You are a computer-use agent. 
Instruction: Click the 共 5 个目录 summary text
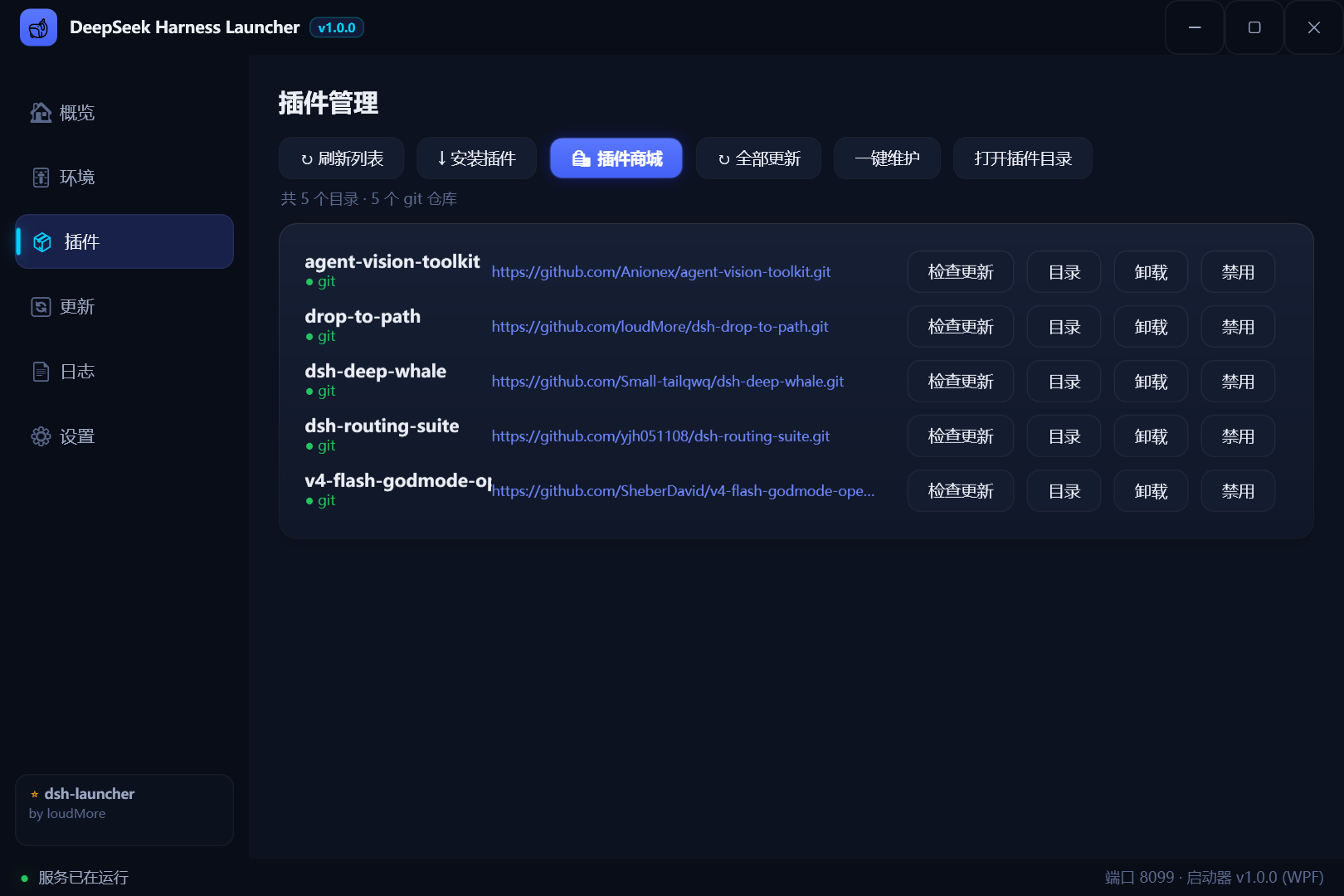[369, 199]
